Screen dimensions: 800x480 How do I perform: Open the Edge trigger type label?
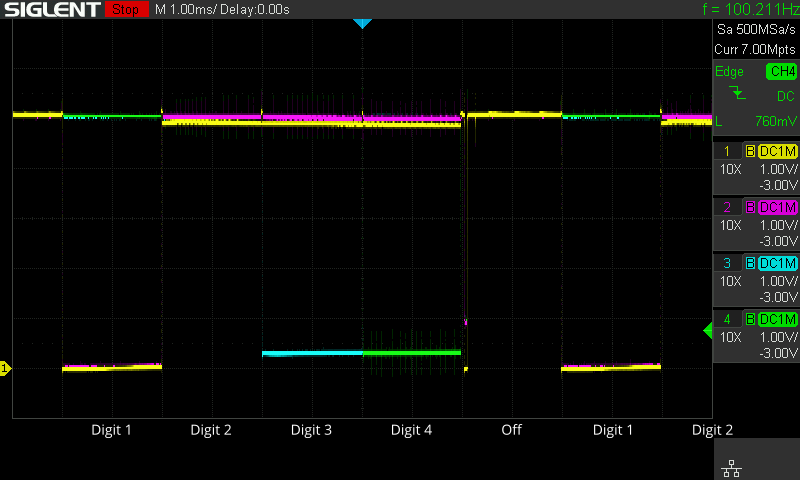point(729,71)
